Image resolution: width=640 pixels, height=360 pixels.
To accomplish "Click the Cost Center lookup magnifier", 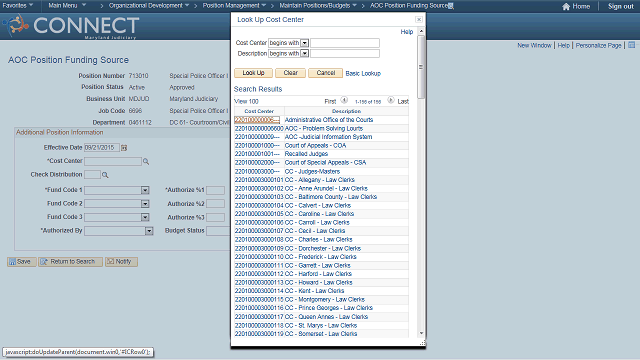I will point(146,162).
